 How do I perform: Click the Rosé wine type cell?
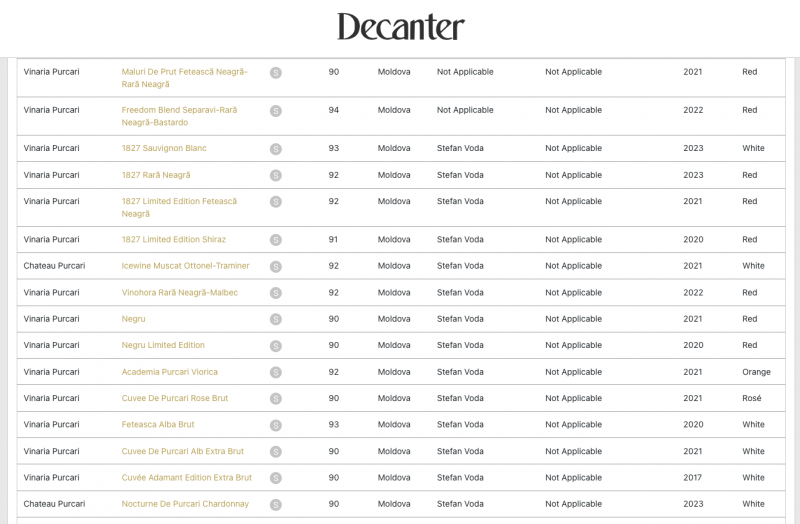[751, 398]
